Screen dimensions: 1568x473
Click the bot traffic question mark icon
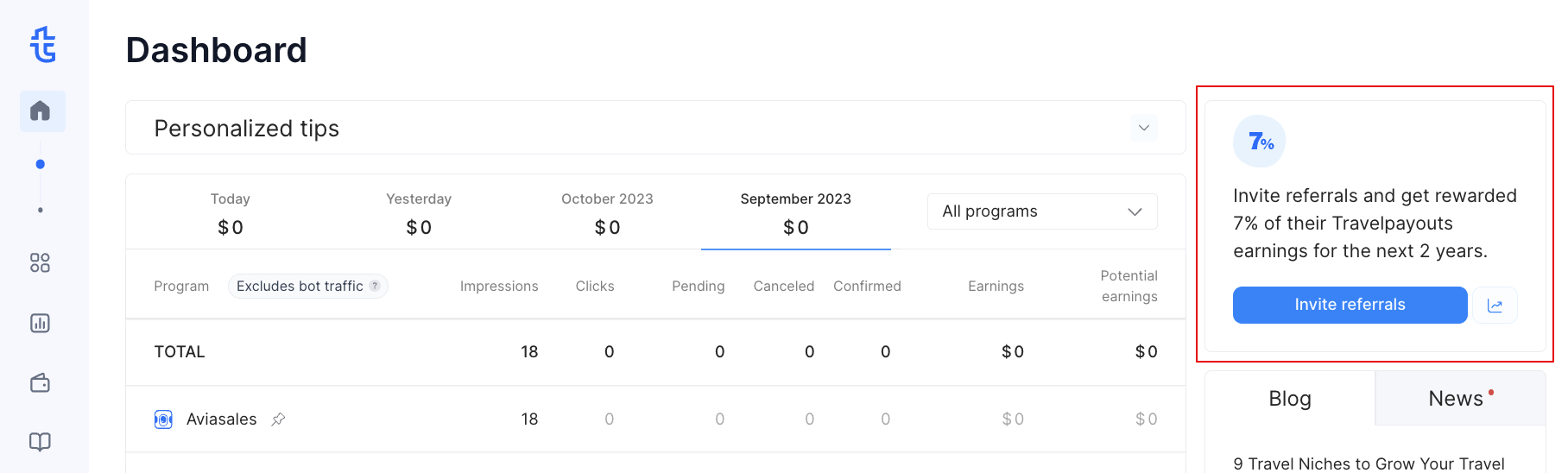click(375, 286)
